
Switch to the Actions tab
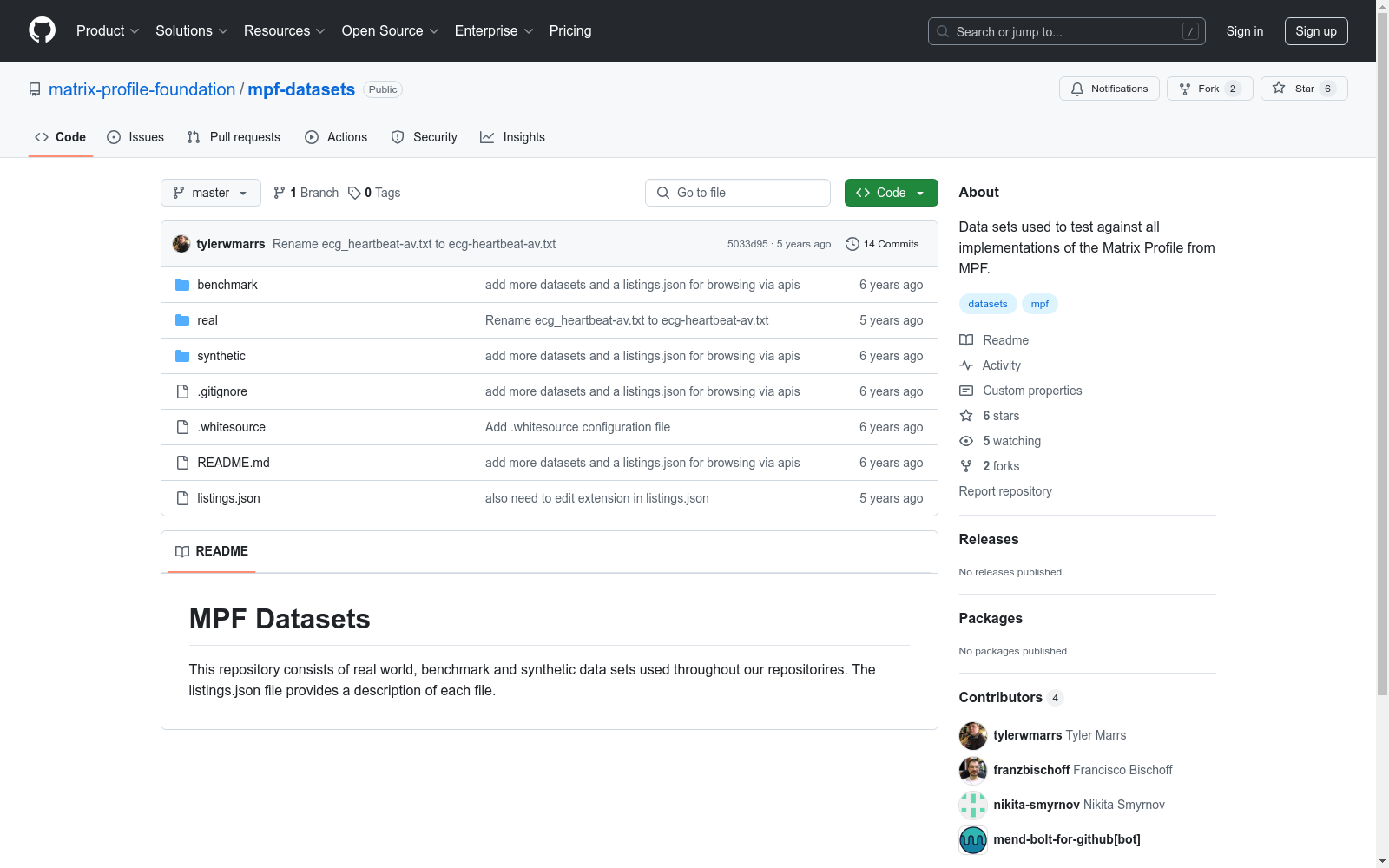tap(336, 137)
